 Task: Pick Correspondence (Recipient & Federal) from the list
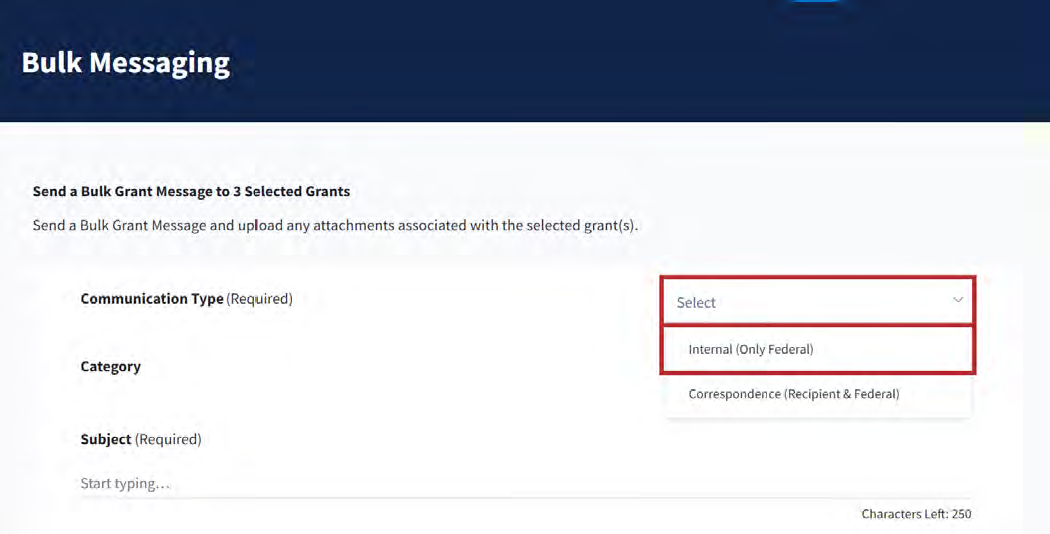(794, 394)
